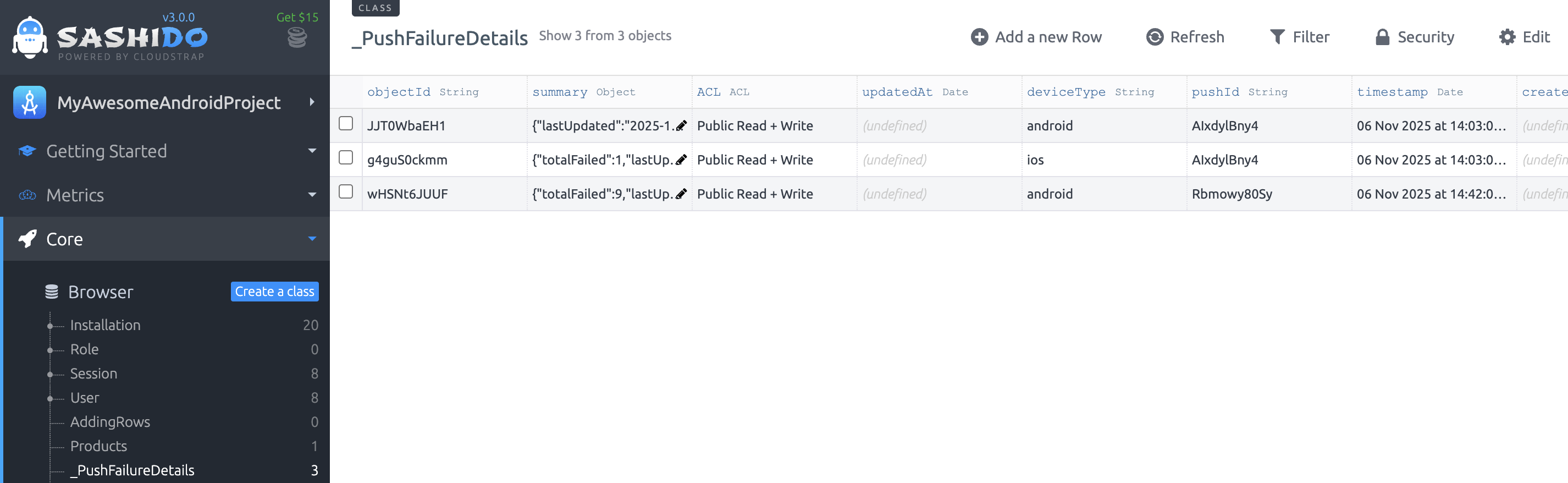Screen dimensions: 1568x483
Task: Click the Edit gear icon
Action: coord(1506,37)
